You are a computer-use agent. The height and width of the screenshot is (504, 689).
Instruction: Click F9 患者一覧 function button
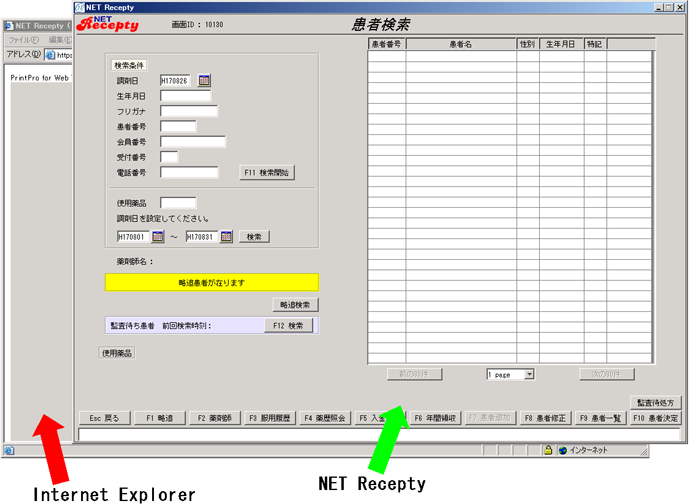pyautogui.click(x=600, y=418)
